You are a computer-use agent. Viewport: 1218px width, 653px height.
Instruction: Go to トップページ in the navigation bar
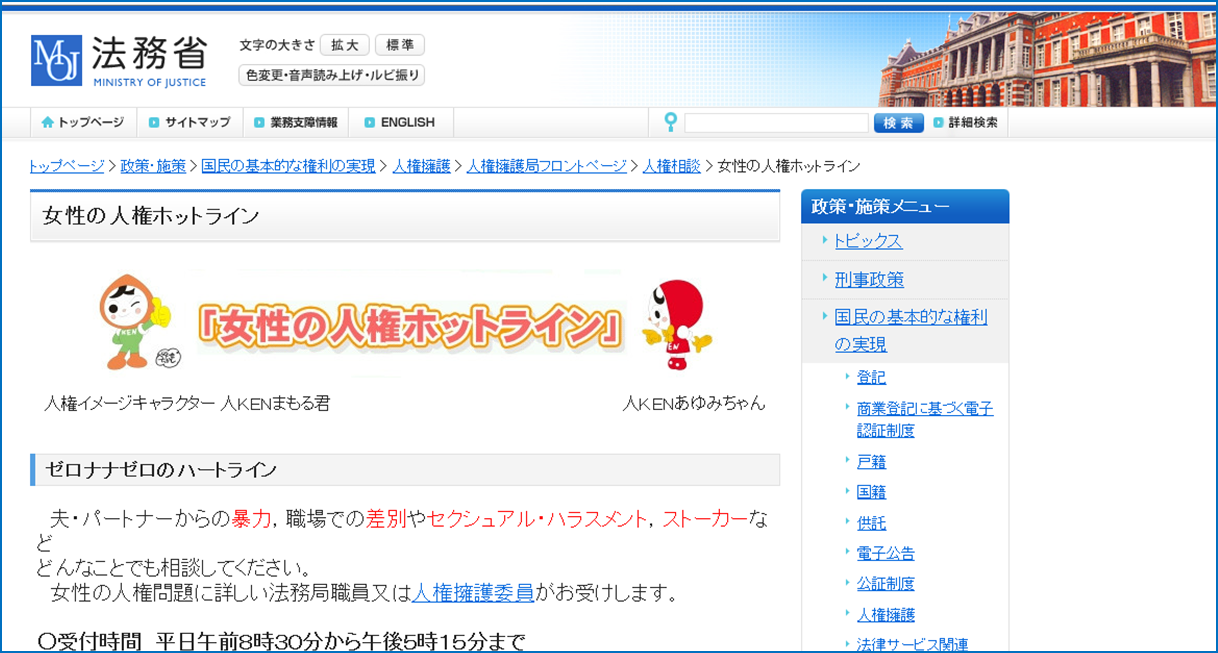click(83, 122)
